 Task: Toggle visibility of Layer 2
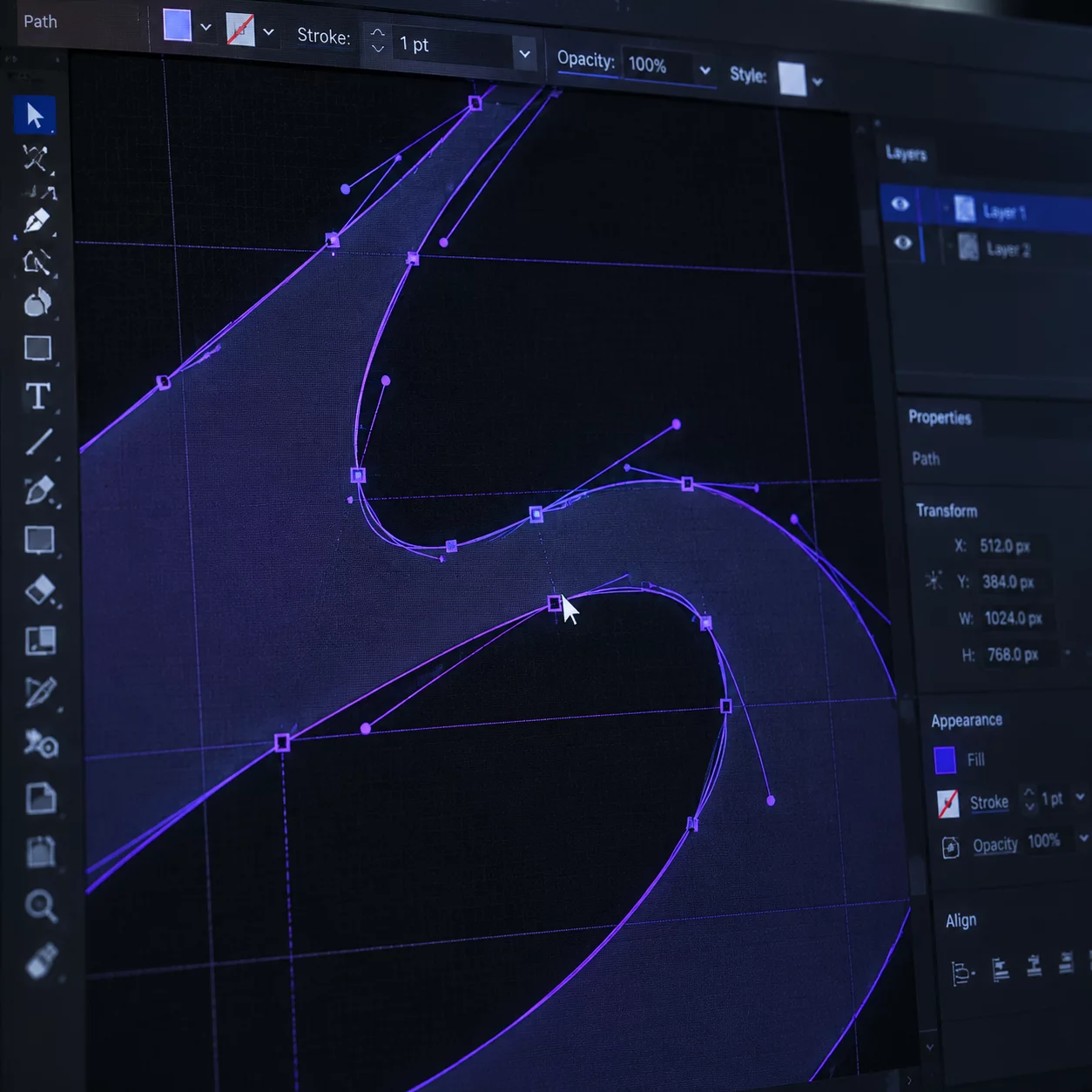[x=903, y=242]
